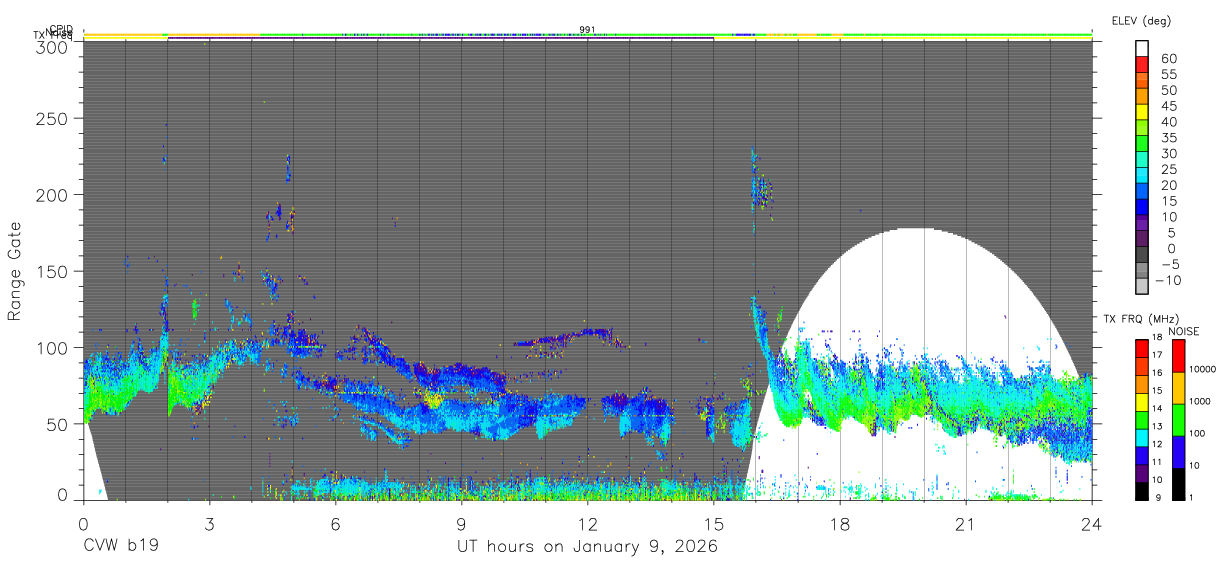Click the '24' tick on UT hours axis
Screen dimensions: 1228x567
pos(1092,524)
